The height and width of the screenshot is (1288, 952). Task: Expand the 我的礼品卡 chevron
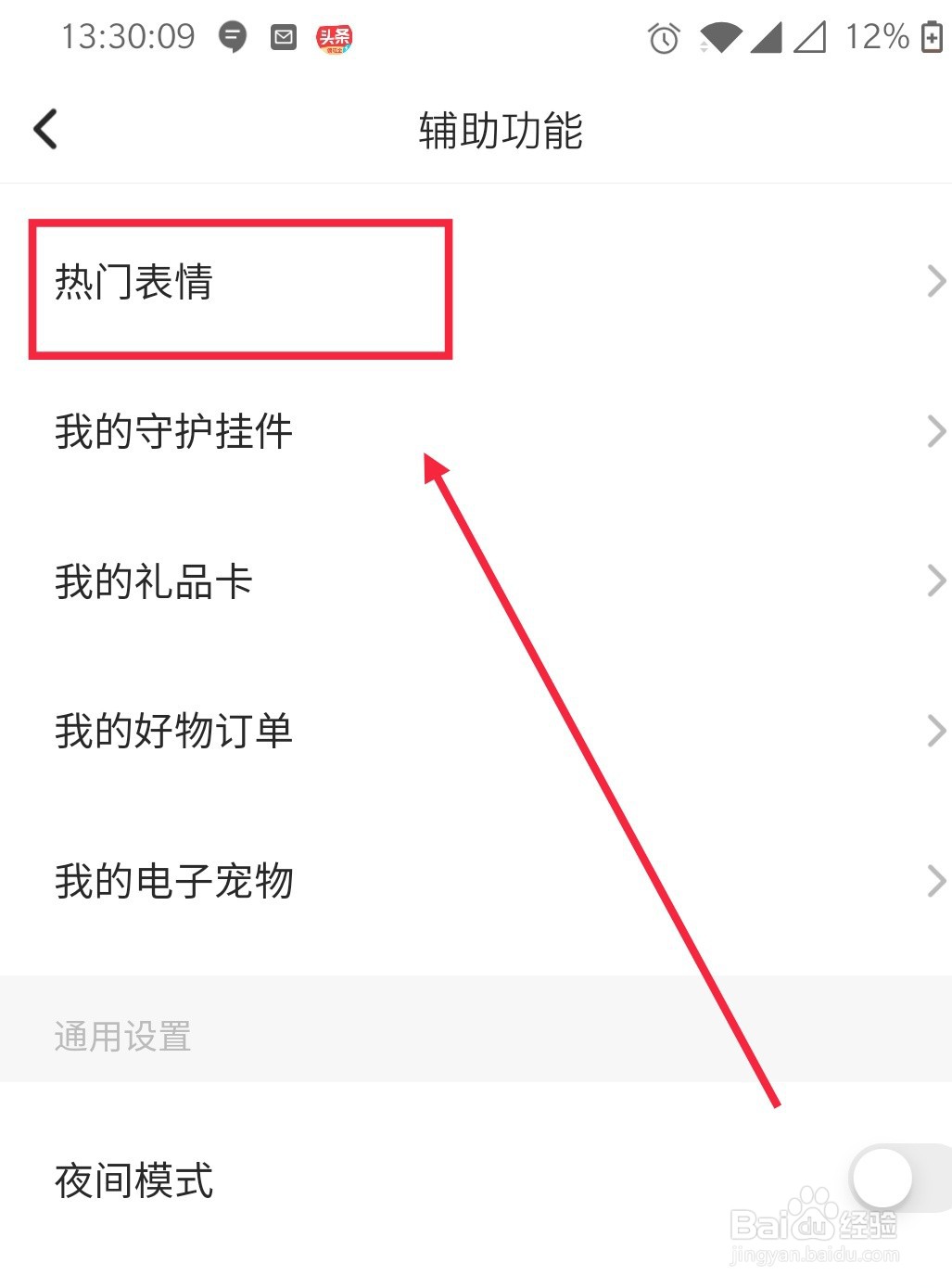coord(936,581)
